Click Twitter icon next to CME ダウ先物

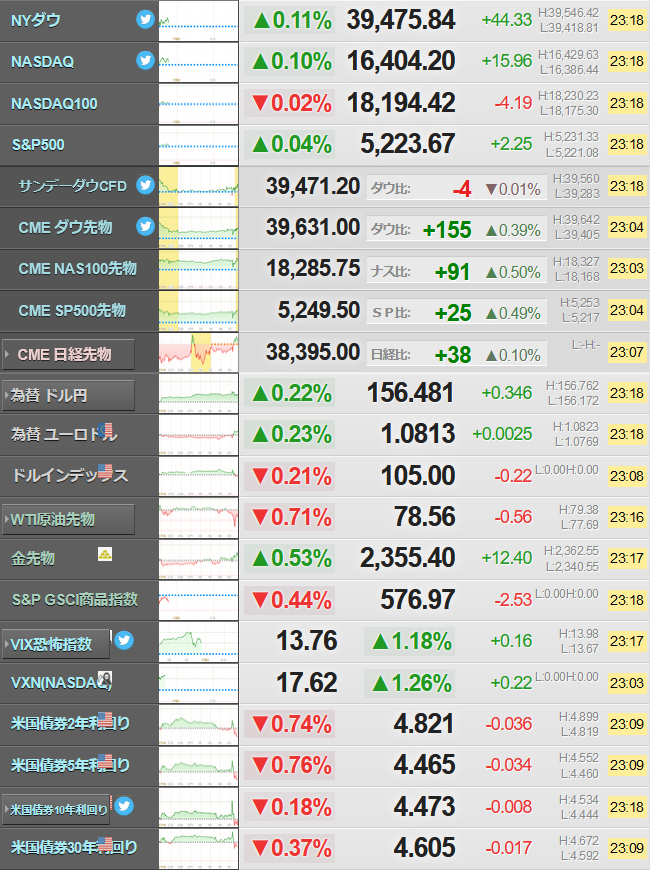coord(145,226)
